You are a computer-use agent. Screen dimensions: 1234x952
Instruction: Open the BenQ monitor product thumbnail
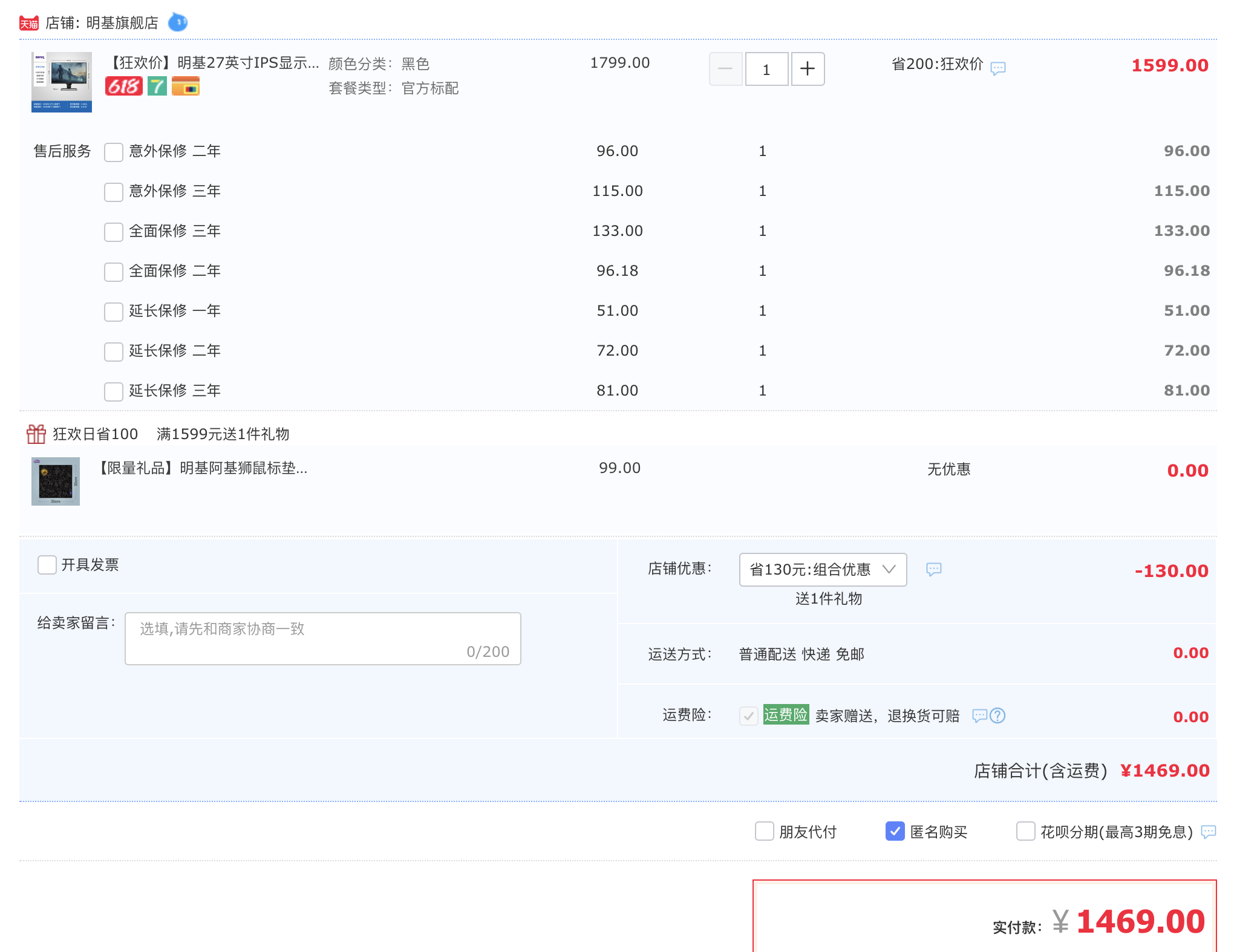pyautogui.click(x=62, y=82)
